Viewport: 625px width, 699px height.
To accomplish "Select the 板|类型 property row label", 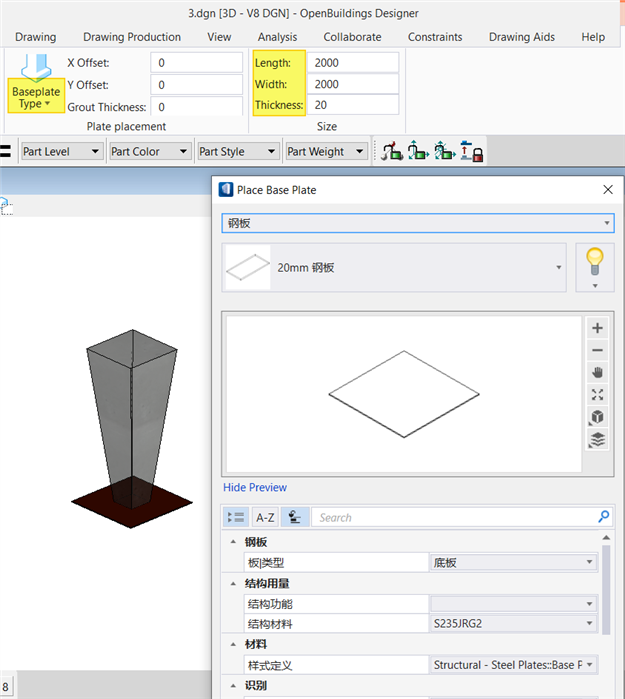I will coord(336,563).
